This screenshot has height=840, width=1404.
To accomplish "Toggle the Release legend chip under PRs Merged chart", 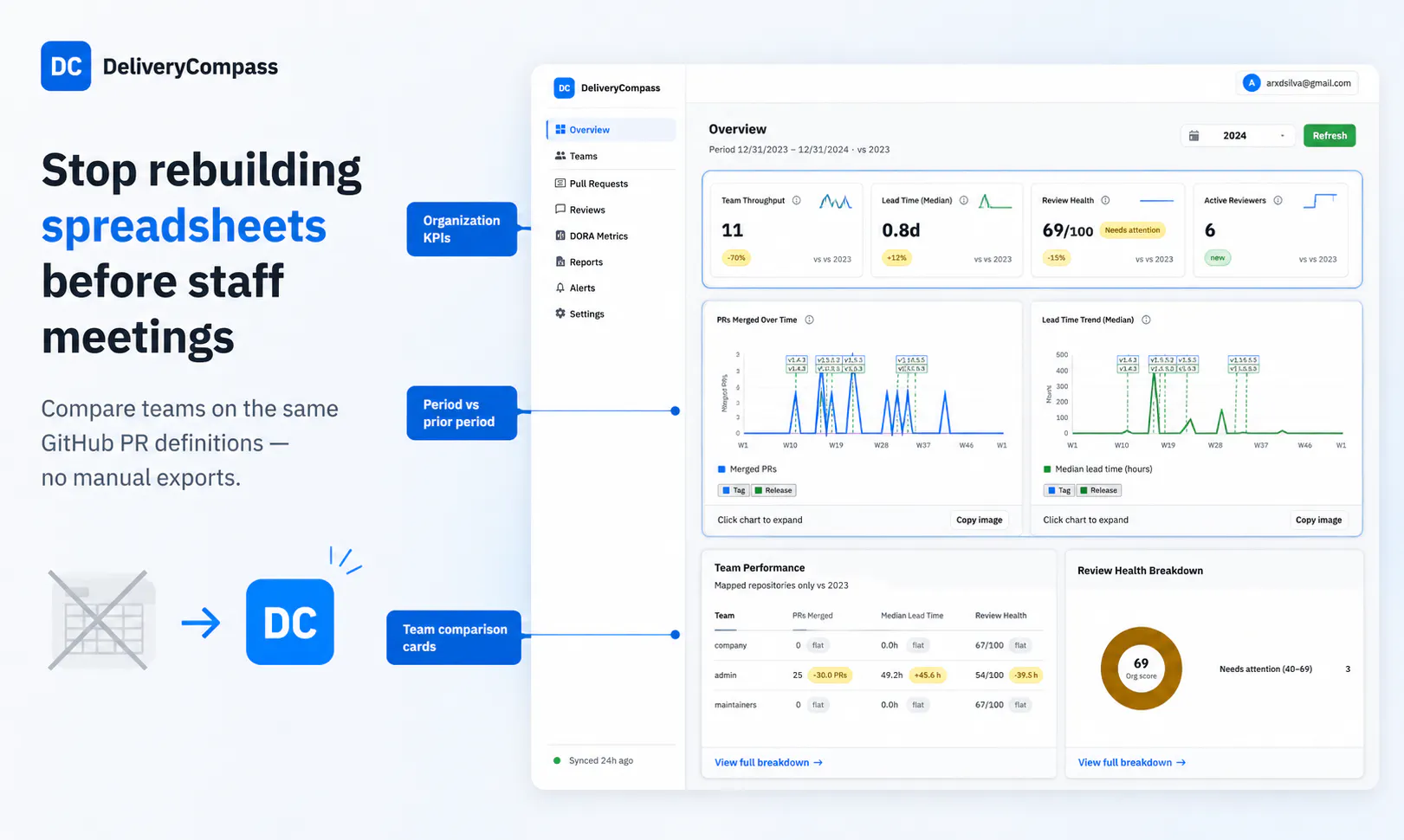I will (773, 490).
